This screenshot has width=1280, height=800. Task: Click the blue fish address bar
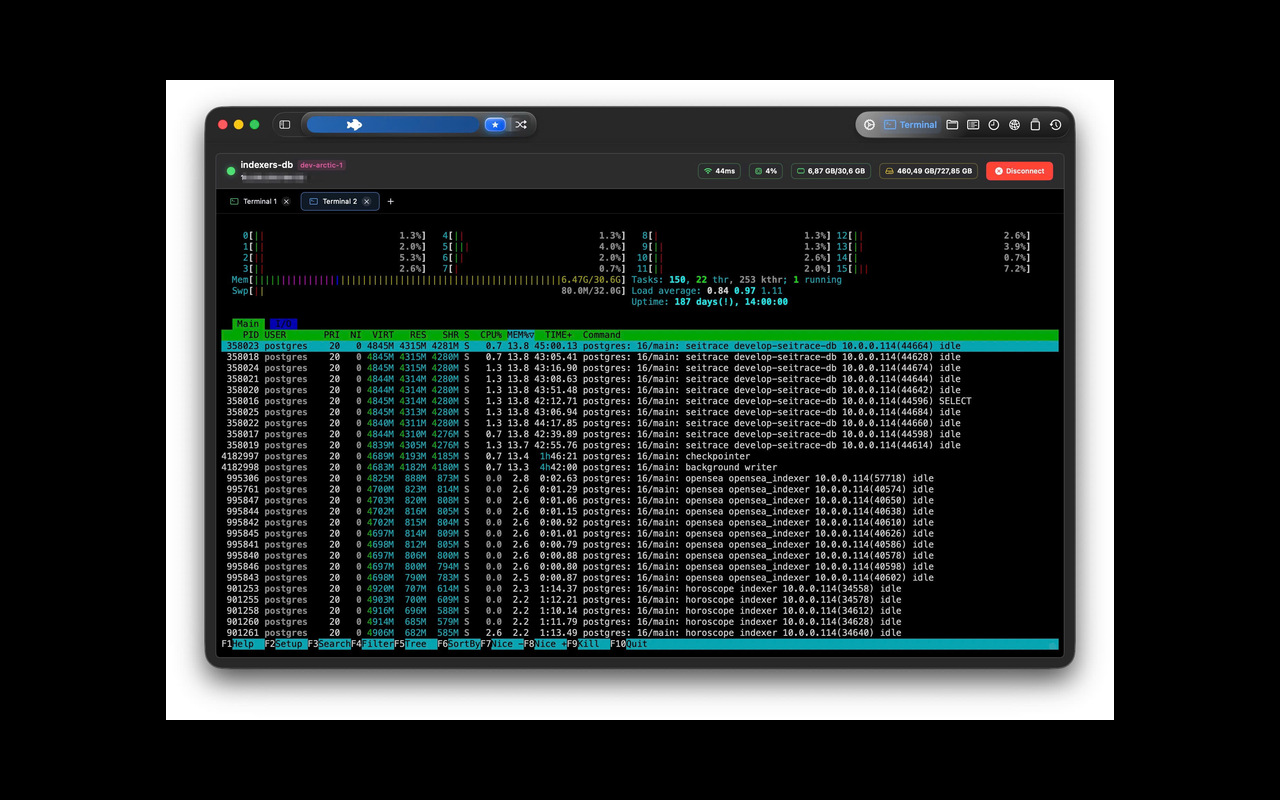393,125
